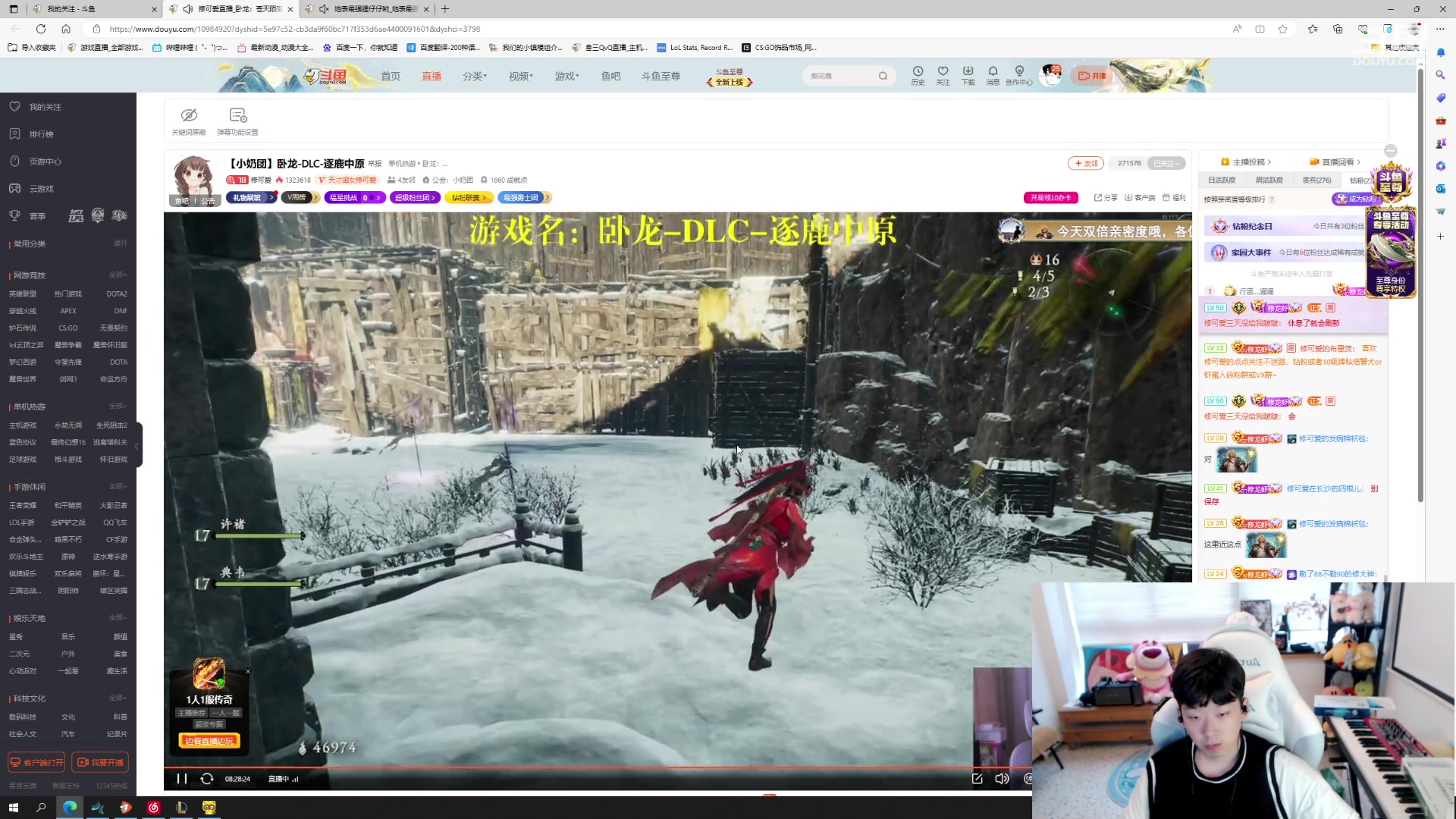Click the +友邻 button
The image size is (1456, 819).
1085,163
